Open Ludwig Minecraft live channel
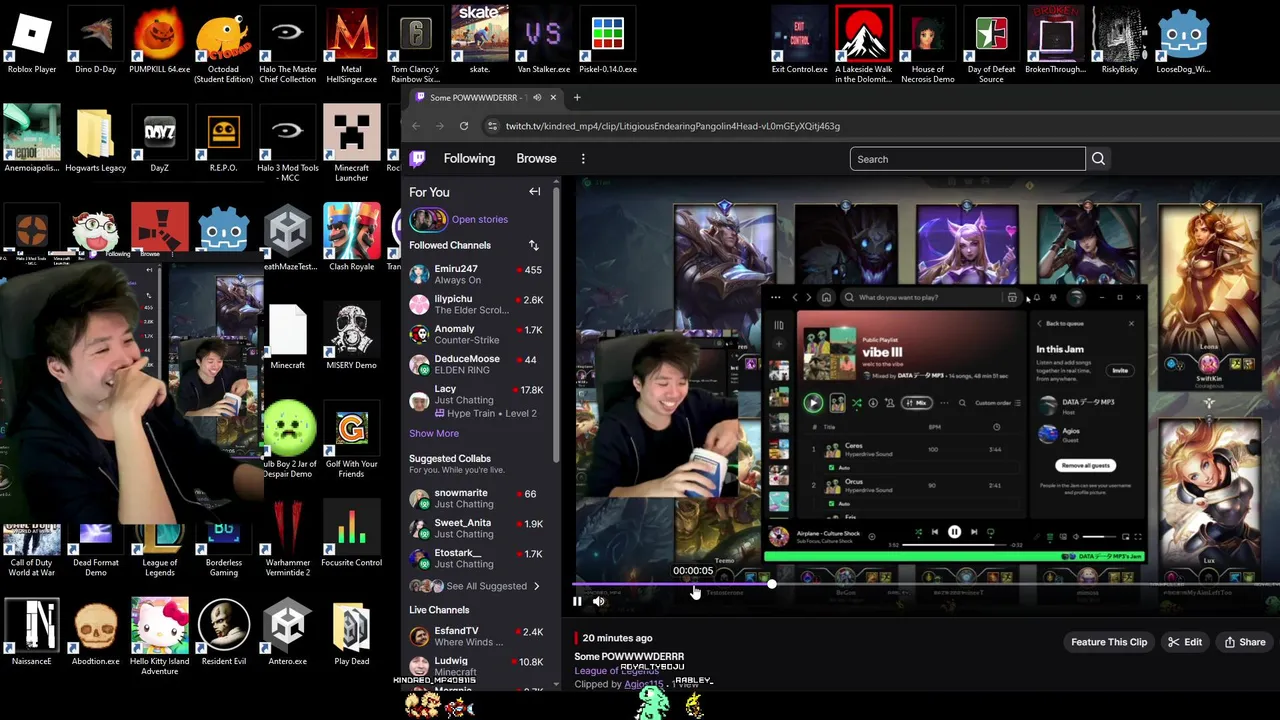 click(476, 666)
